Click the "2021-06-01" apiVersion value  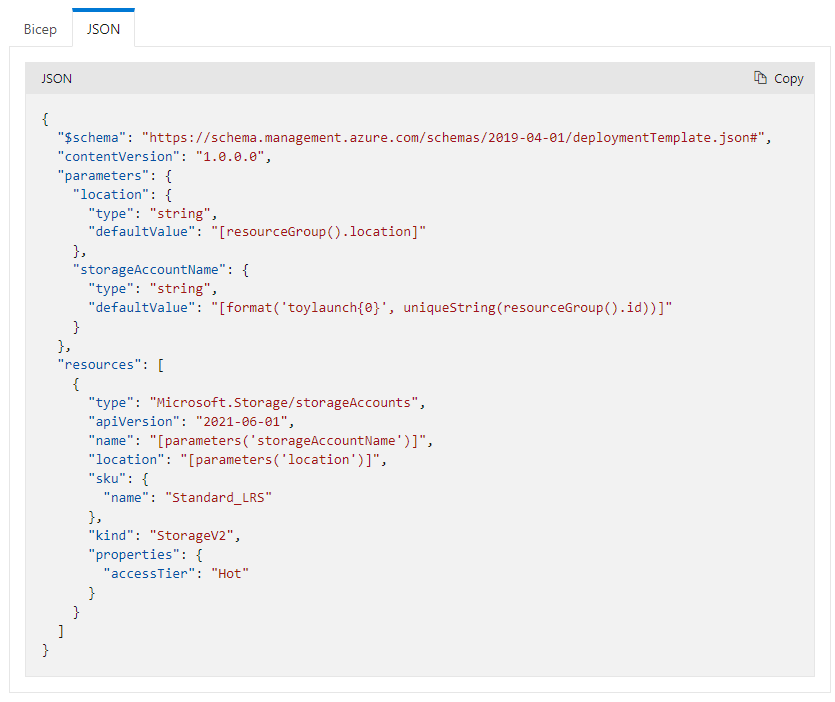tap(241, 422)
